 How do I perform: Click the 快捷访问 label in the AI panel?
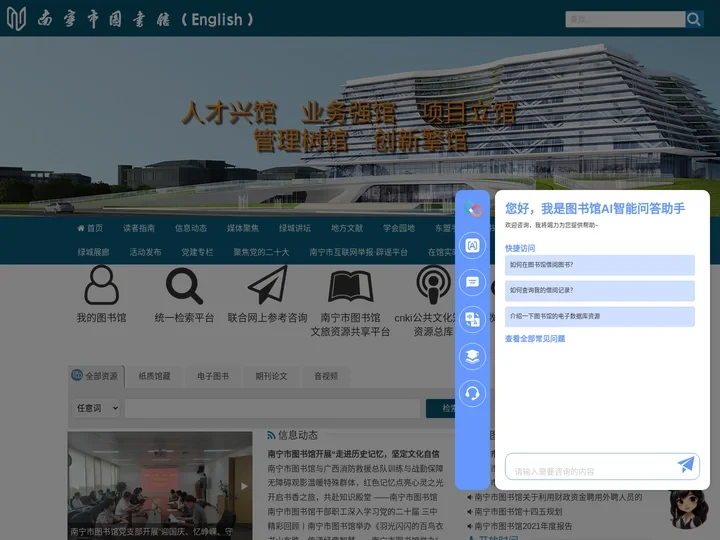pyautogui.click(x=520, y=248)
